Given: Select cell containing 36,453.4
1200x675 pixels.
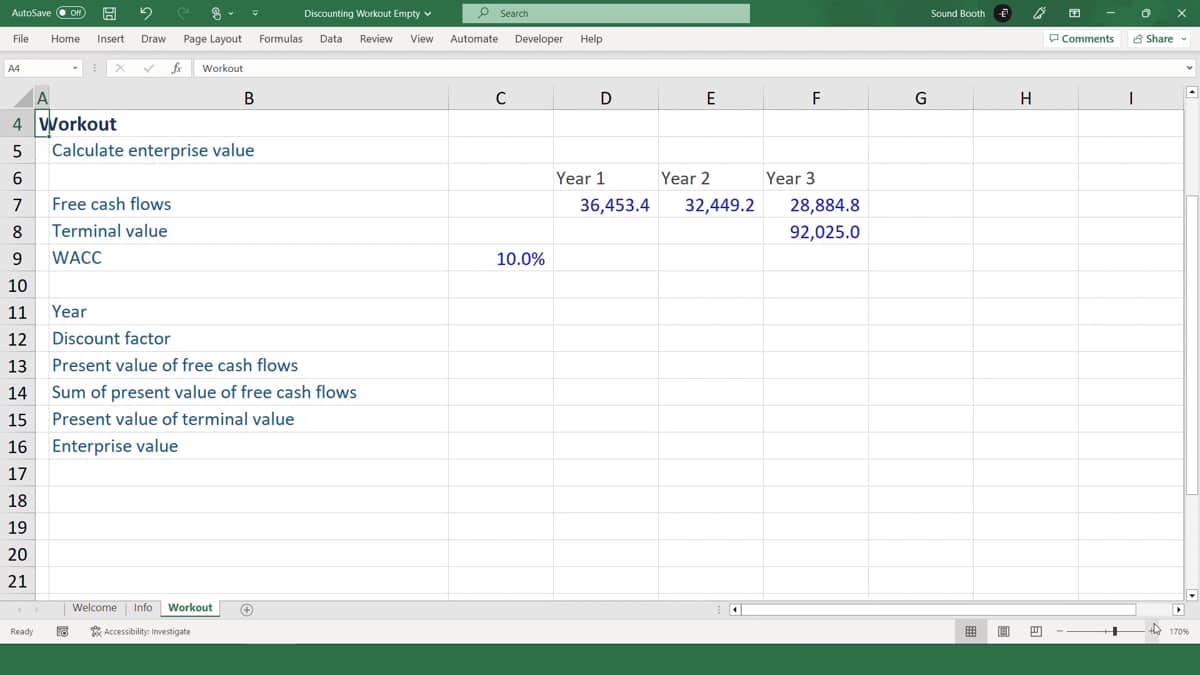Looking at the screenshot, I should coord(605,205).
